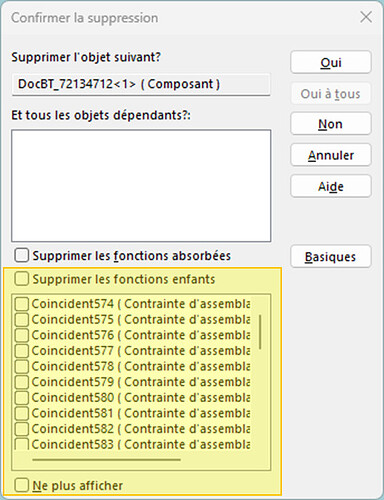Click the DocBT_72134712<1> object name field
This screenshot has height=500, width=384.
pyautogui.click(x=141, y=84)
